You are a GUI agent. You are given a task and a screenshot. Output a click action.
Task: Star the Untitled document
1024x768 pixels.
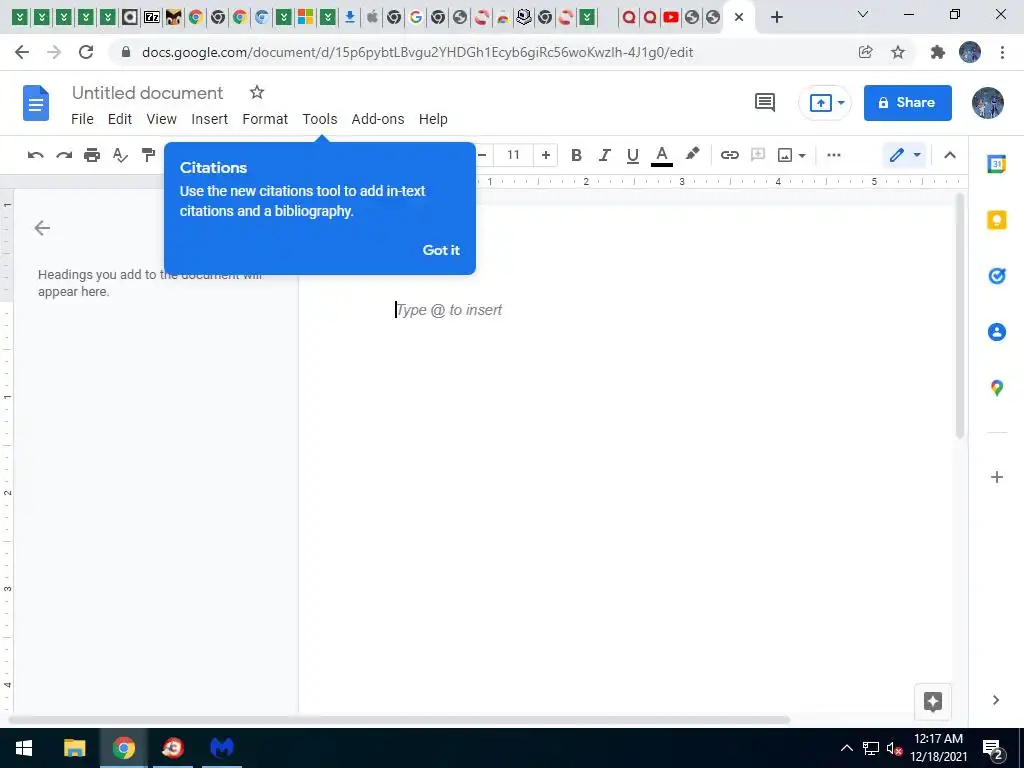(257, 92)
